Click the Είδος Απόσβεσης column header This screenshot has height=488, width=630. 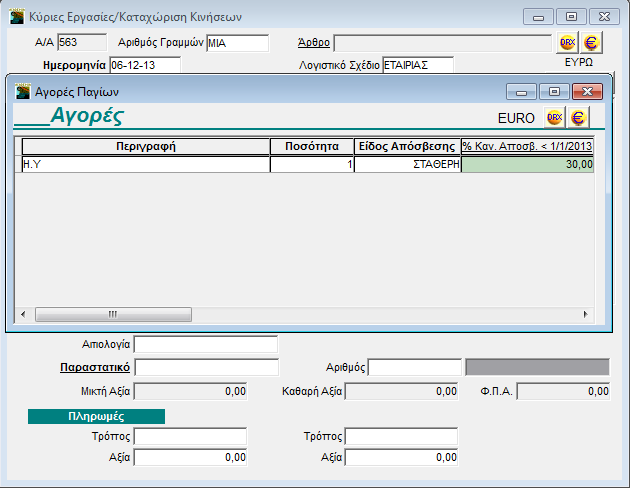click(407, 146)
